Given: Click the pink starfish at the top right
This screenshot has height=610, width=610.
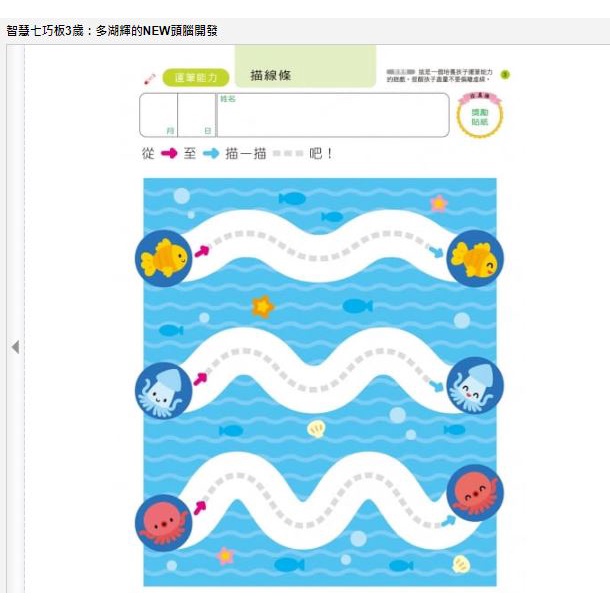Looking at the screenshot, I should click(439, 203).
